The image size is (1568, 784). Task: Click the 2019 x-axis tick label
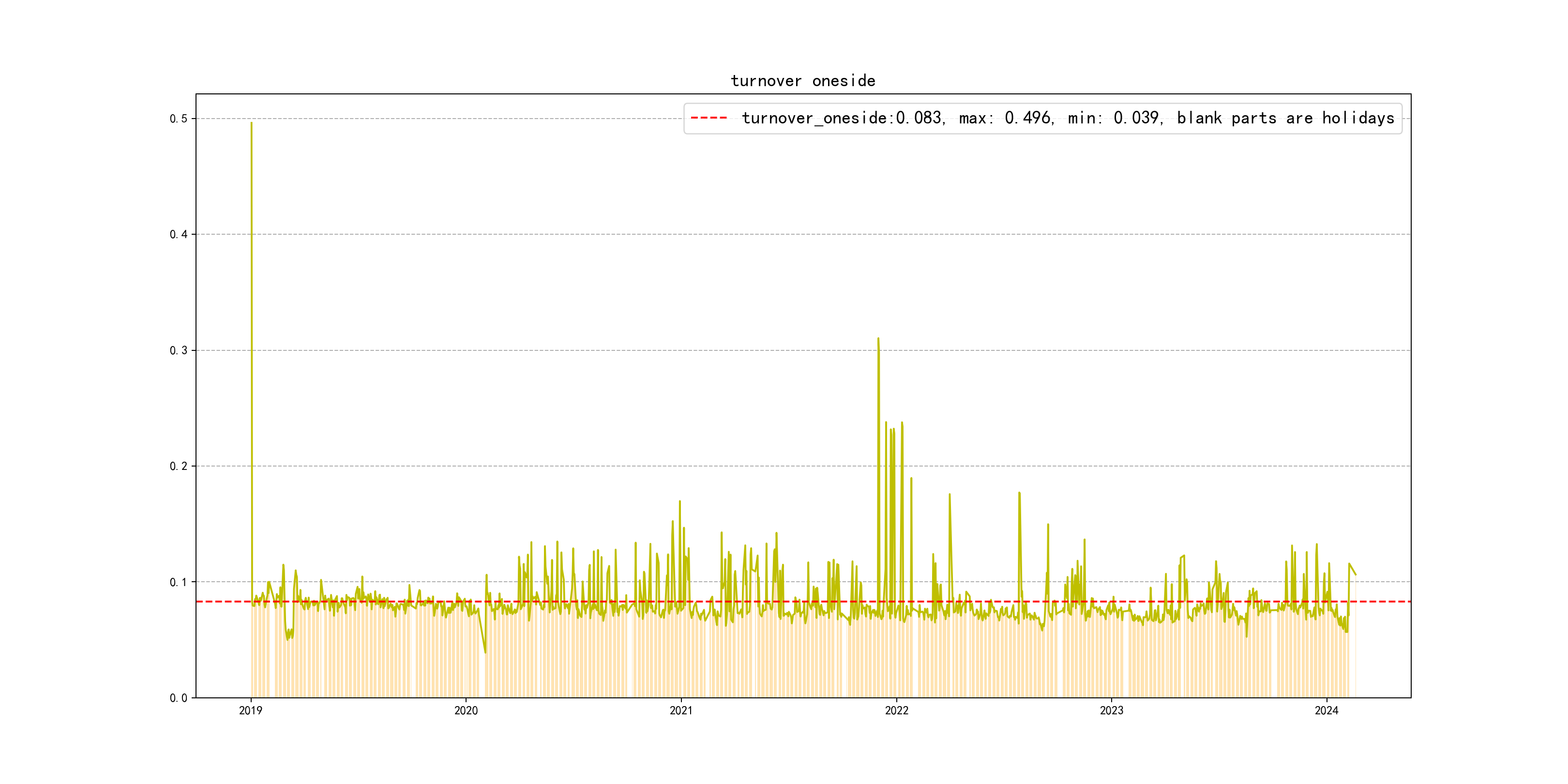(251, 710)
